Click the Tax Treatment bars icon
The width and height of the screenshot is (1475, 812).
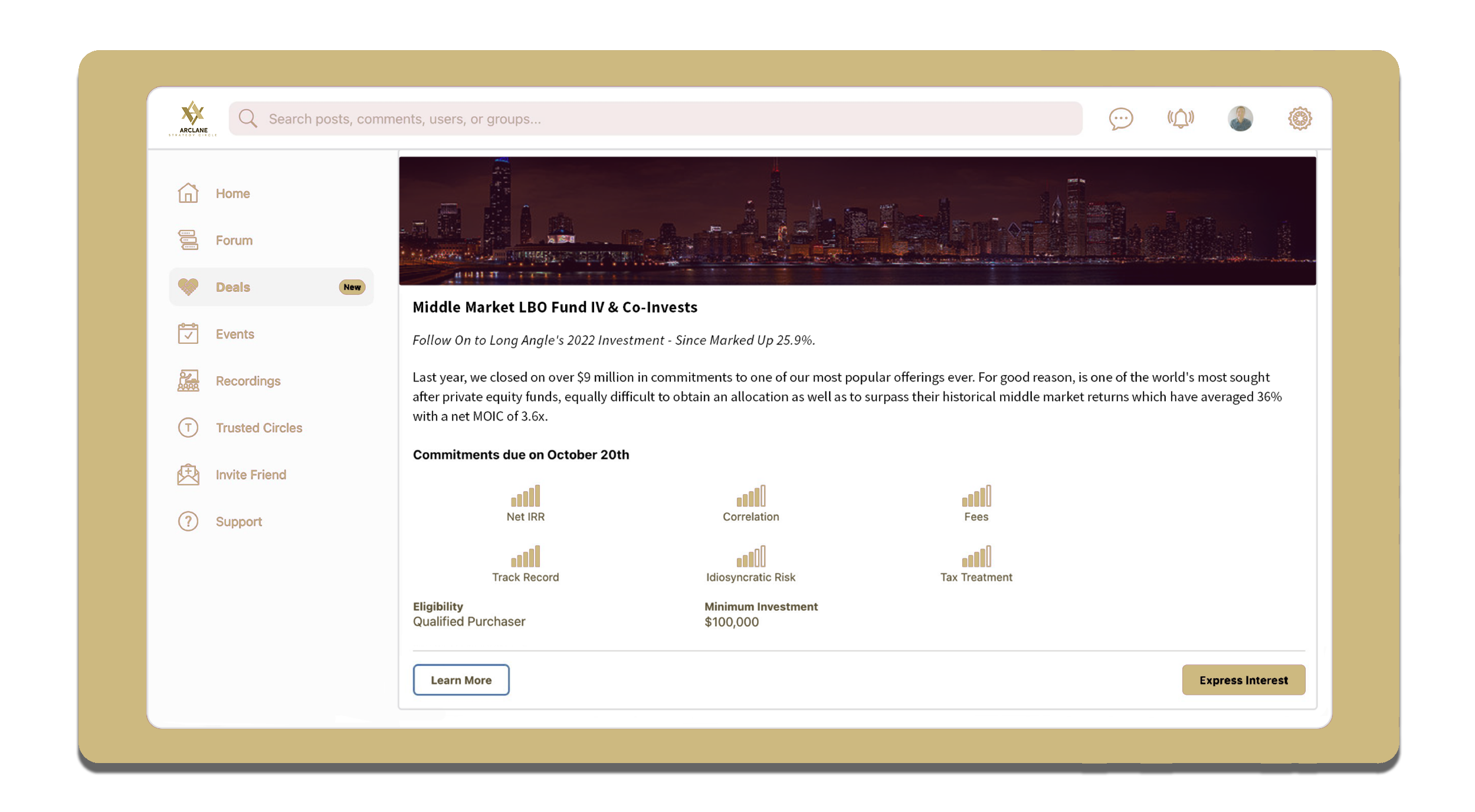coord(976,556)
